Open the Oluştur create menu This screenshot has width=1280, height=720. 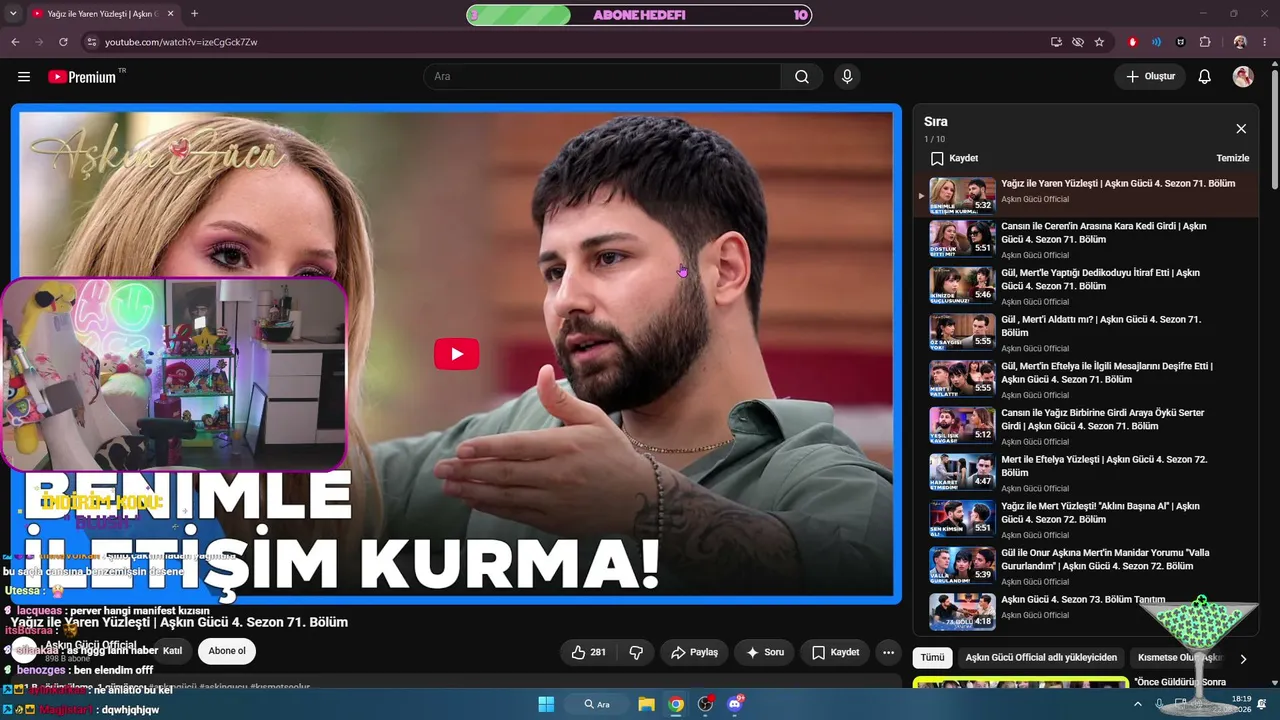(1150, 77)
